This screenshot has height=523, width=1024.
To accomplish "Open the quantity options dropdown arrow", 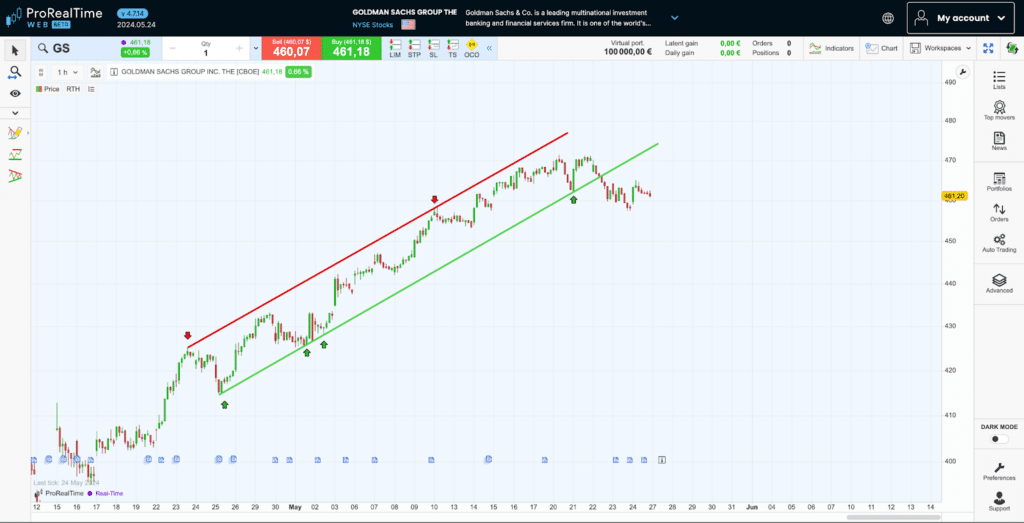I will pyautogui.click(x=255, y=48).
